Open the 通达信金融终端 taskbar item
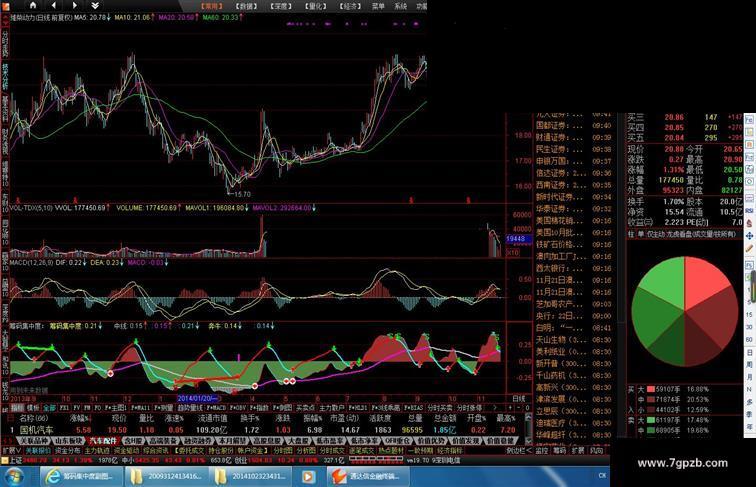Image resolution: width=756 pixels, height=487 pixels. (x=369, y=476)
